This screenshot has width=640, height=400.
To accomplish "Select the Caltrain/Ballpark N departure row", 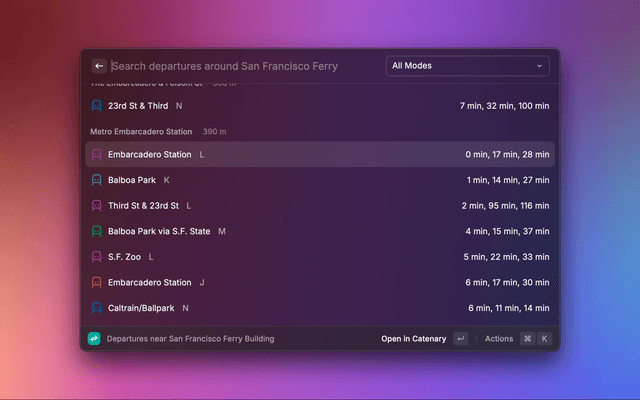I will click(320, 308).
